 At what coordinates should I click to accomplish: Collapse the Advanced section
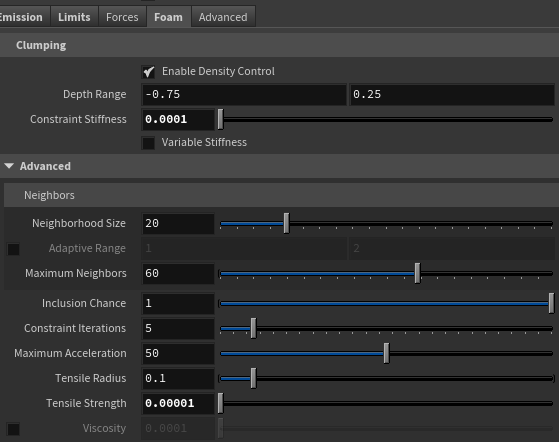[x=9, y=166]
